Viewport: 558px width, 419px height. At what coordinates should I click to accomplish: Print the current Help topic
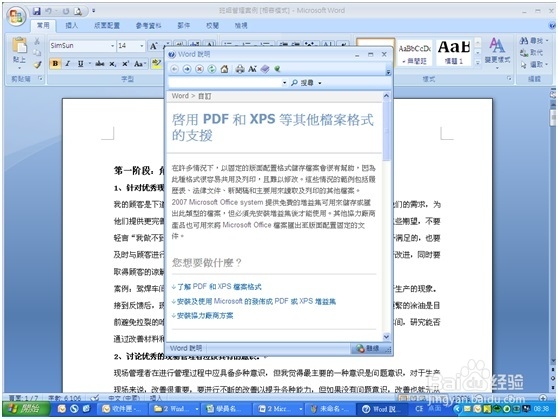pyautogui.click(x=240, y=69)
